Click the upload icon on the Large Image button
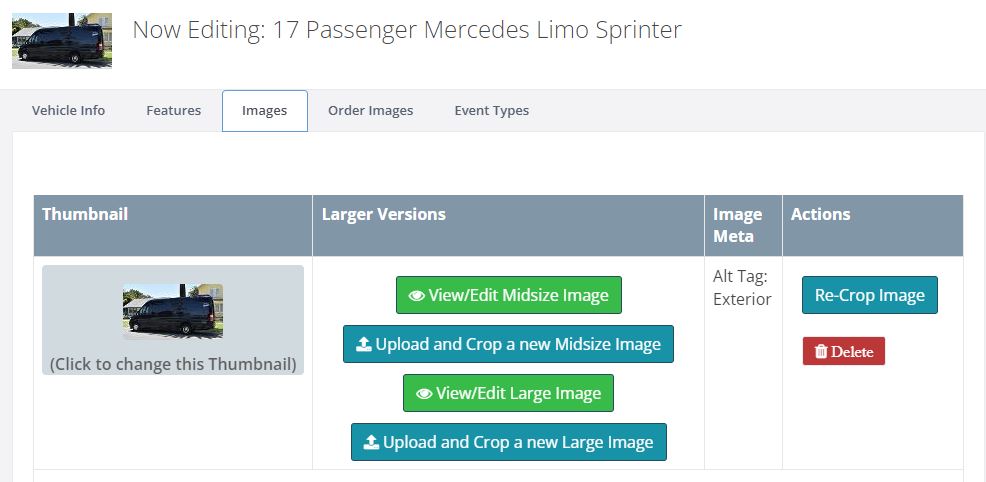The height and width of the screenshot is (482, 986). point(371,442)
